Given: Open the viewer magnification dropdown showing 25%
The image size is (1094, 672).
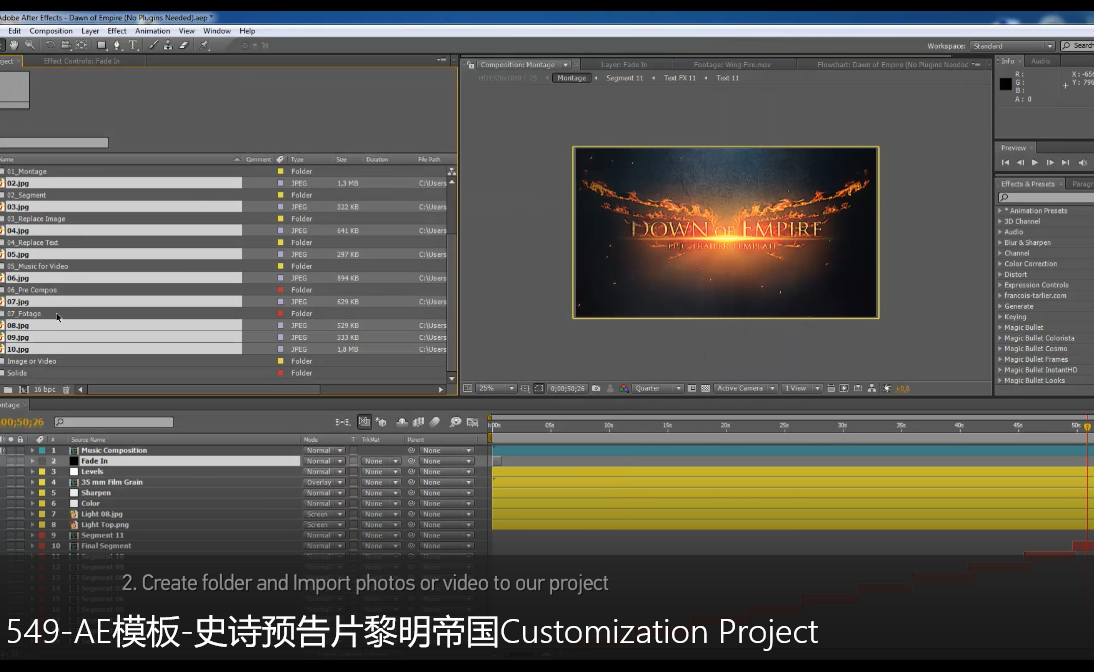Looking at the screenshot, I should point(495,389).
